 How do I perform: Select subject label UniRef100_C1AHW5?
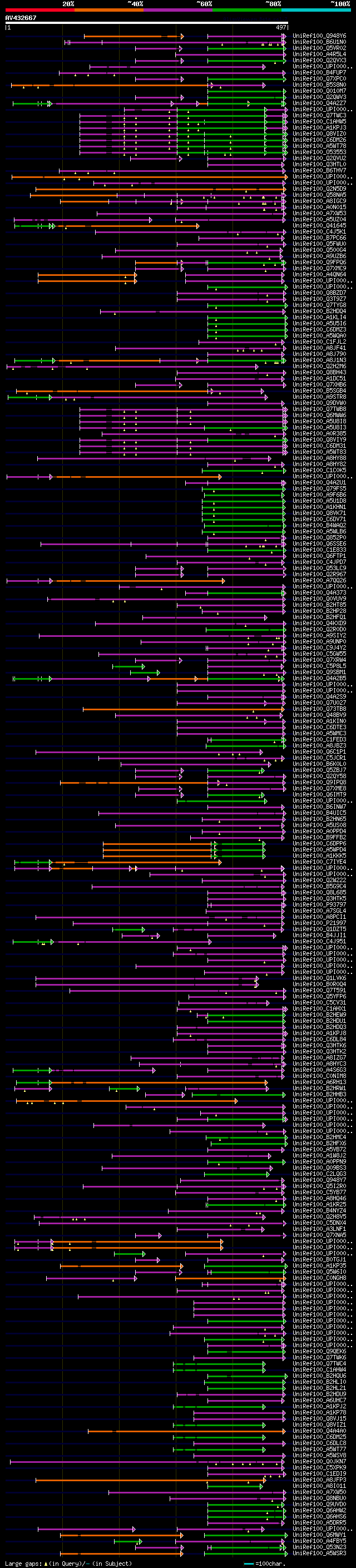[x=319, y=121]
